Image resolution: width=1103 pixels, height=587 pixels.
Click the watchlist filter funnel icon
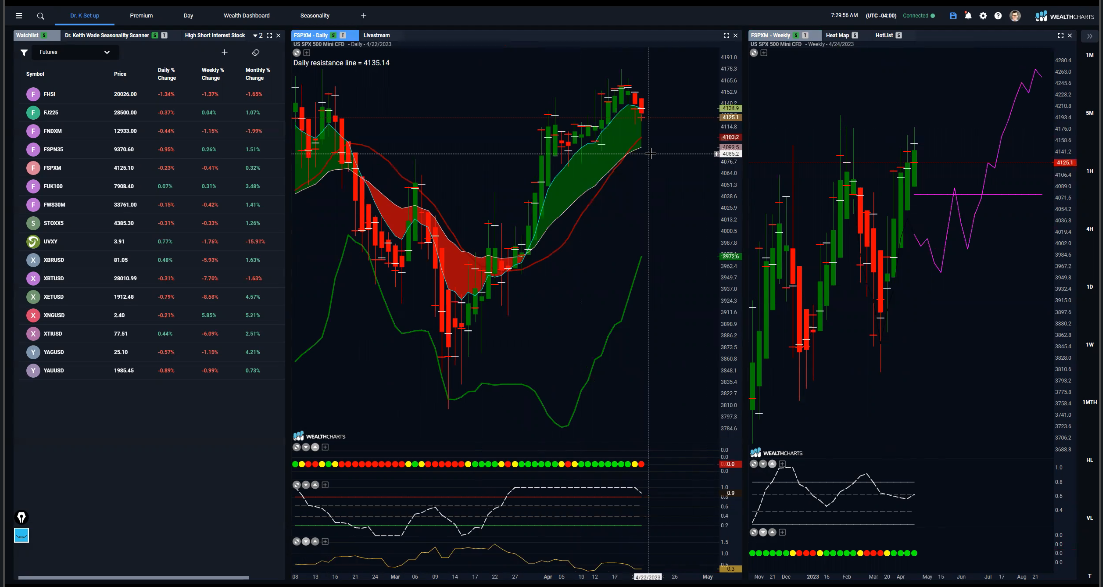point(24,52)
